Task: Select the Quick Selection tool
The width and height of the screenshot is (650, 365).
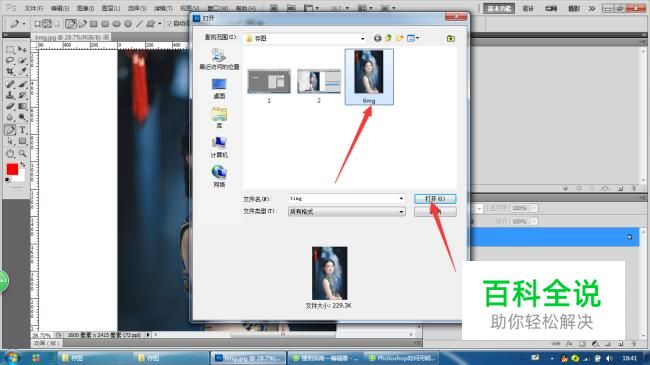Action: [22, 61]
